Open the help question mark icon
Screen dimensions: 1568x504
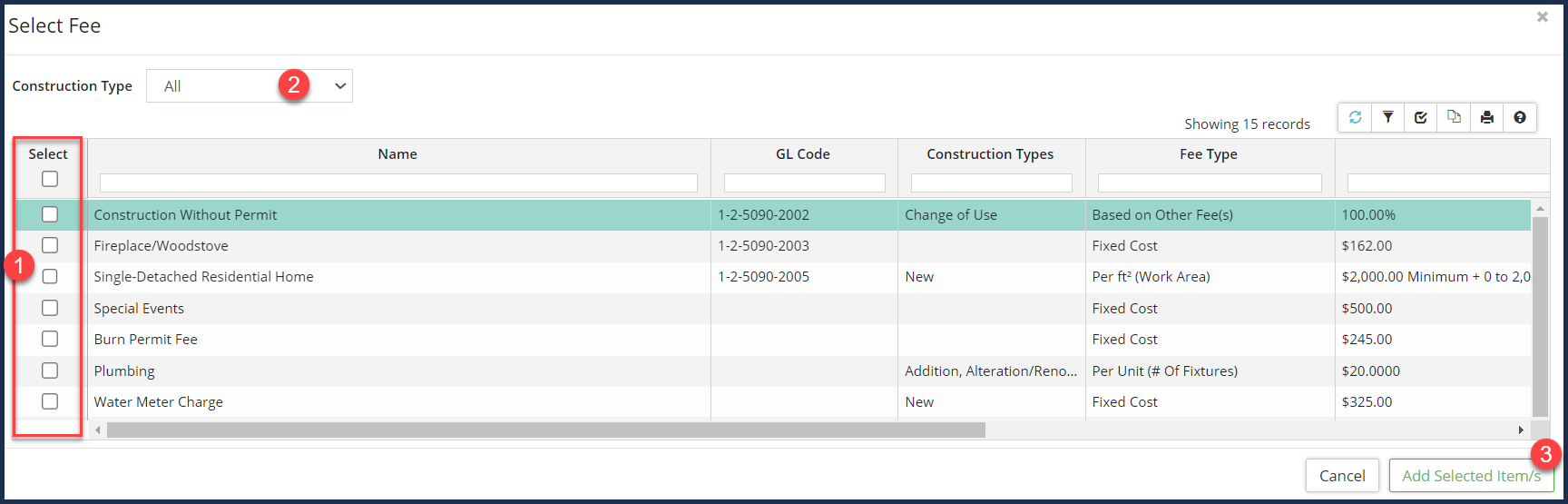1520,117
